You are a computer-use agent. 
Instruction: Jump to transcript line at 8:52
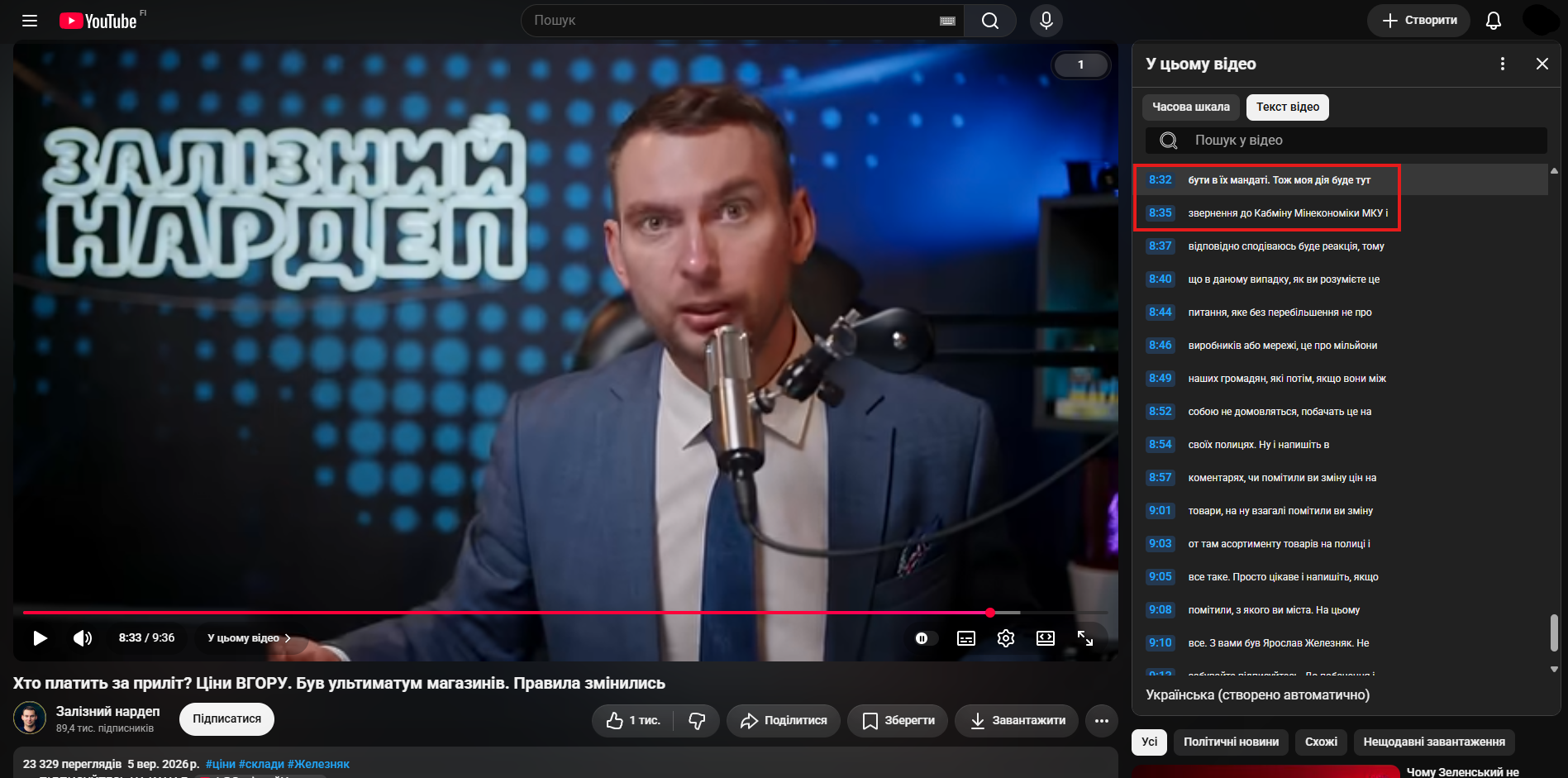(1342, 411)
